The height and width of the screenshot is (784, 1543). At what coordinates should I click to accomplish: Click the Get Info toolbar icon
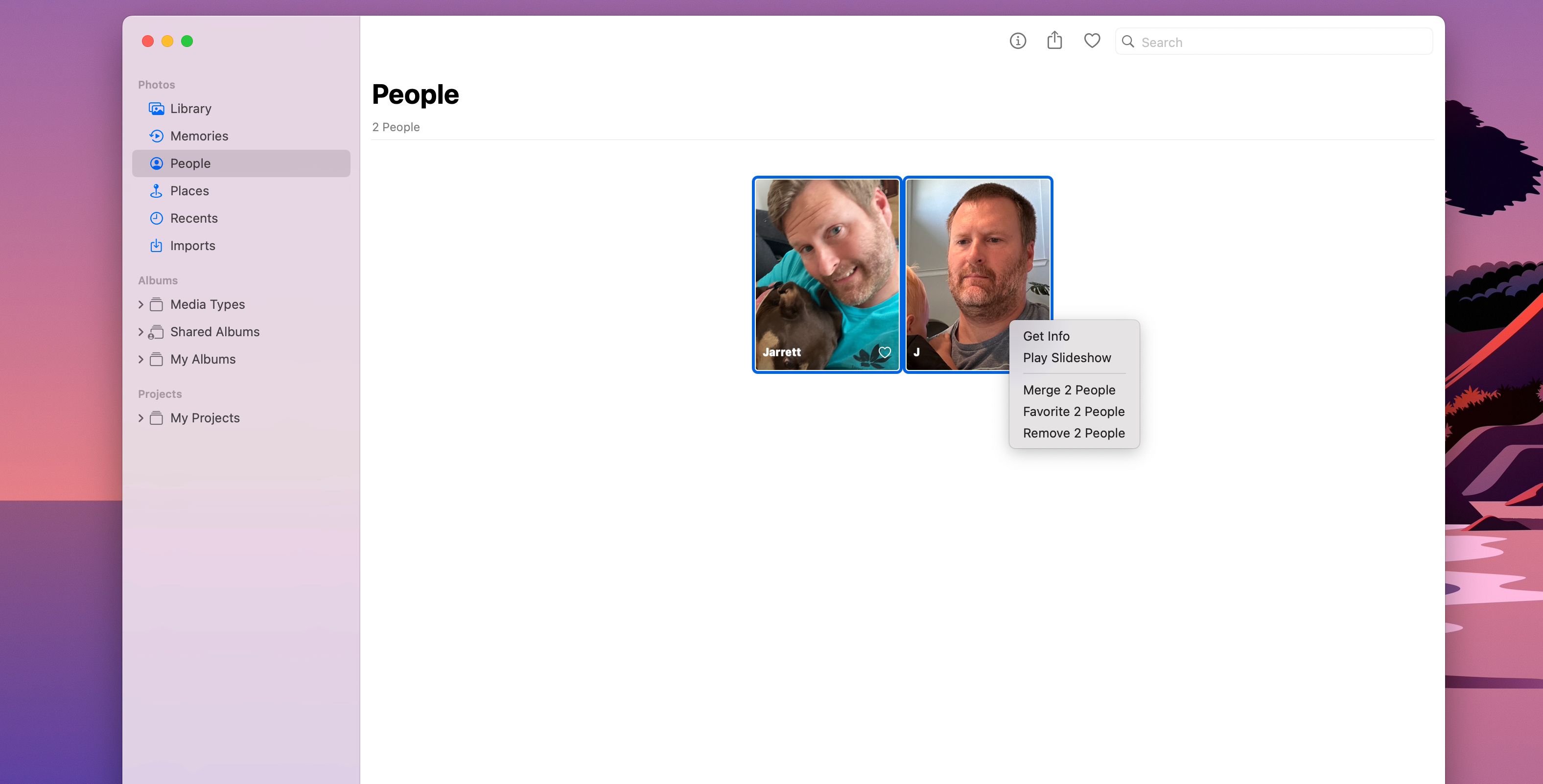1017,41
